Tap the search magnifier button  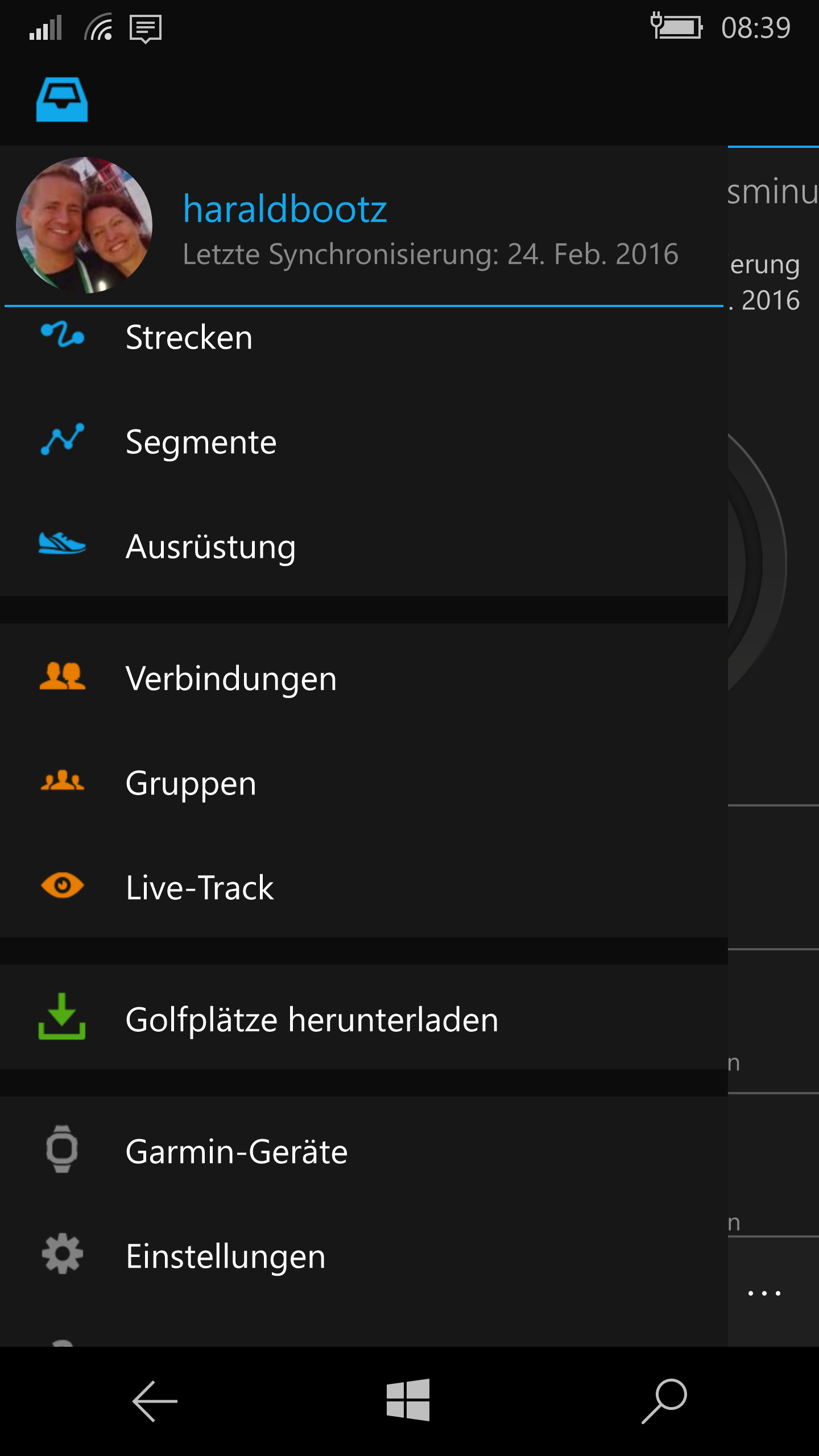664,1401
